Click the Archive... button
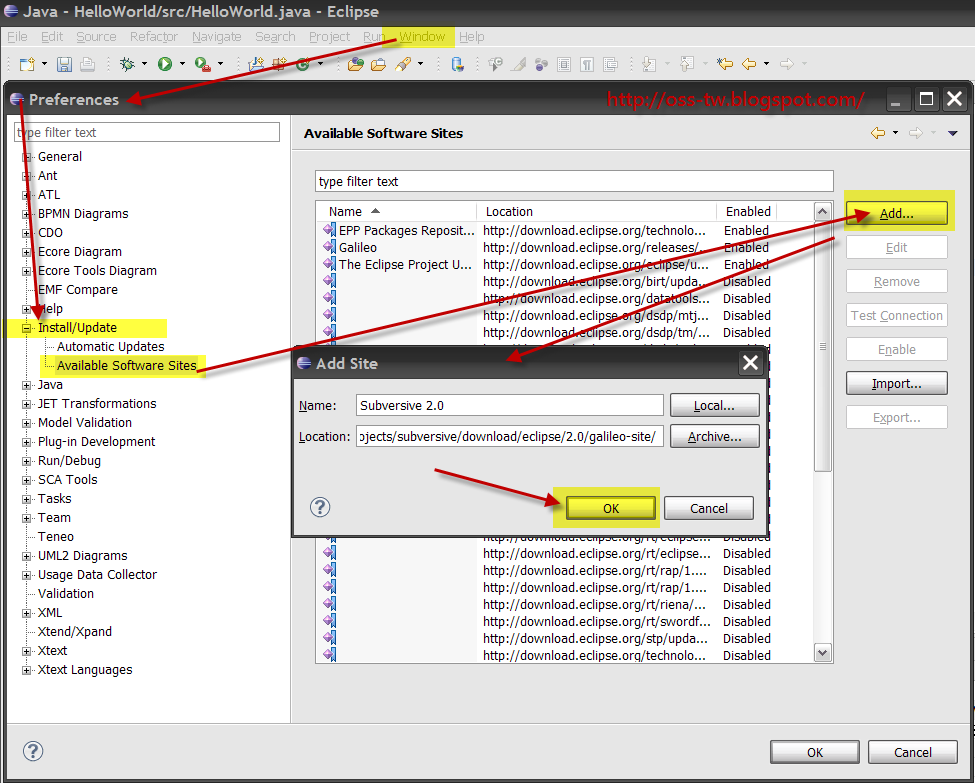The image size is (975, 783). coord(714,437)
